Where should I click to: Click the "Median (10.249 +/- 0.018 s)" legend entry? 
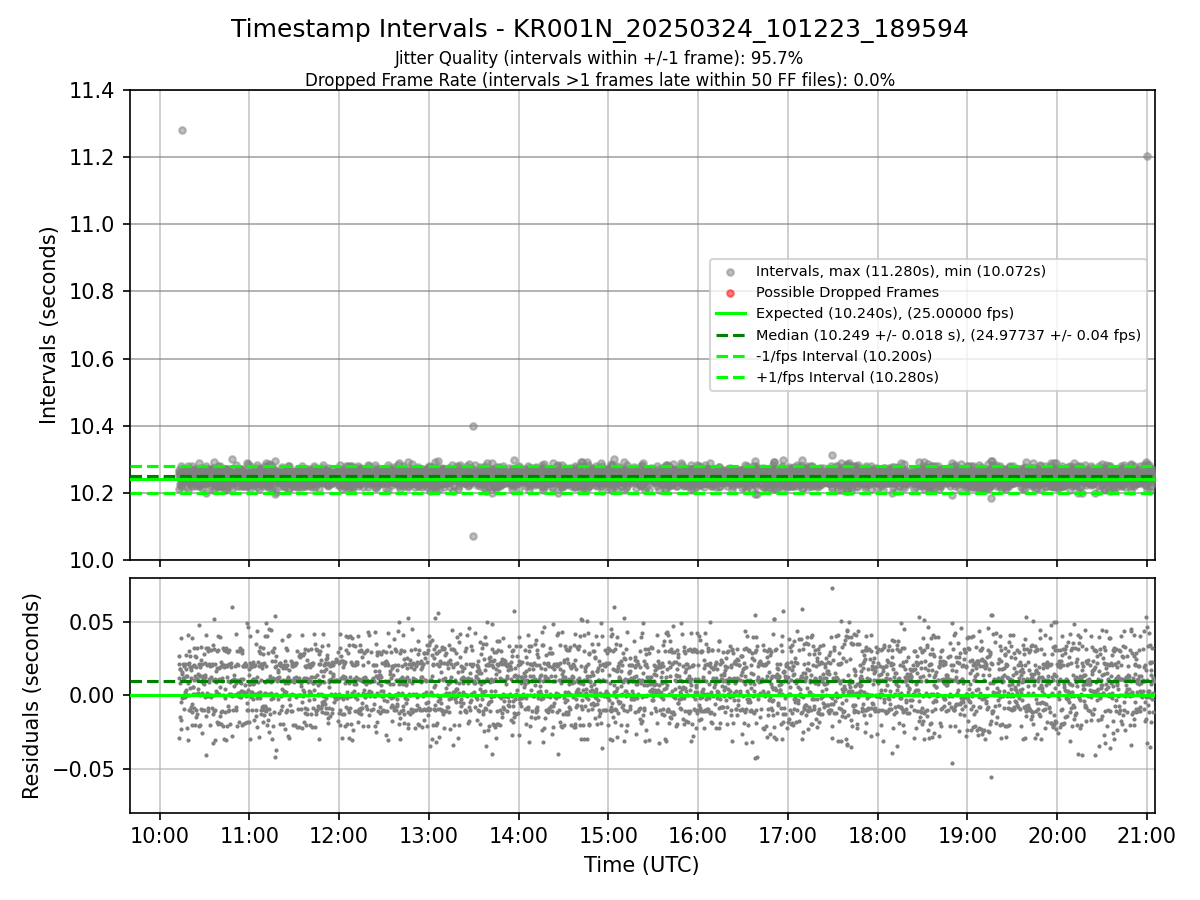(x=948, y=335)
